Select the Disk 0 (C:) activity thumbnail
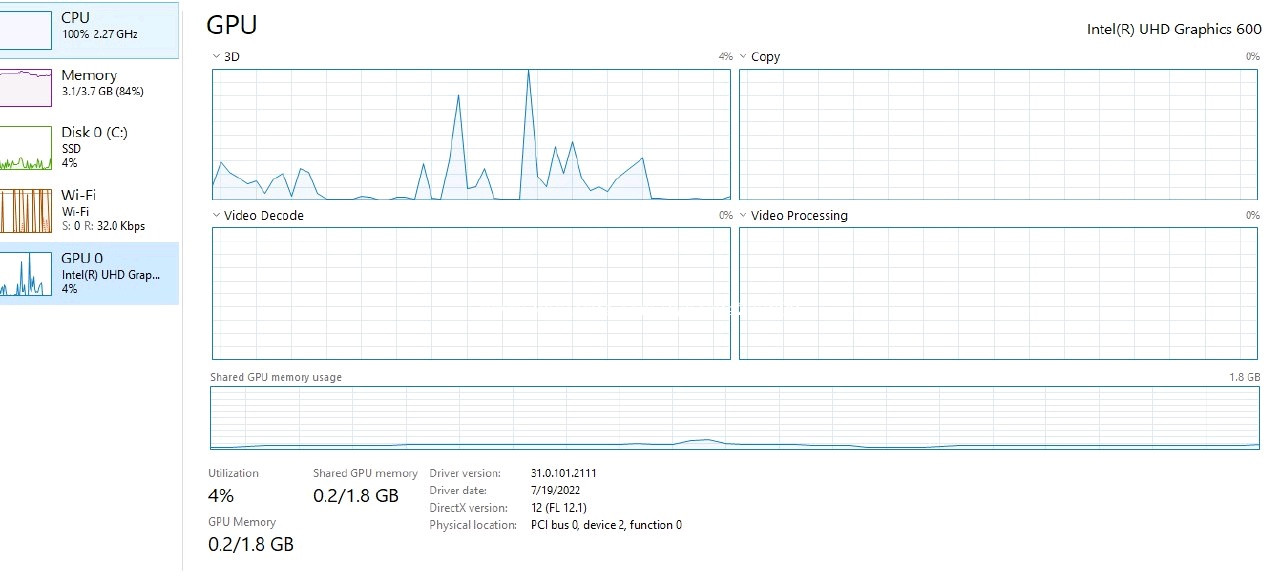The height and width of the screenshot is (587, 1280). pos(25,148)
